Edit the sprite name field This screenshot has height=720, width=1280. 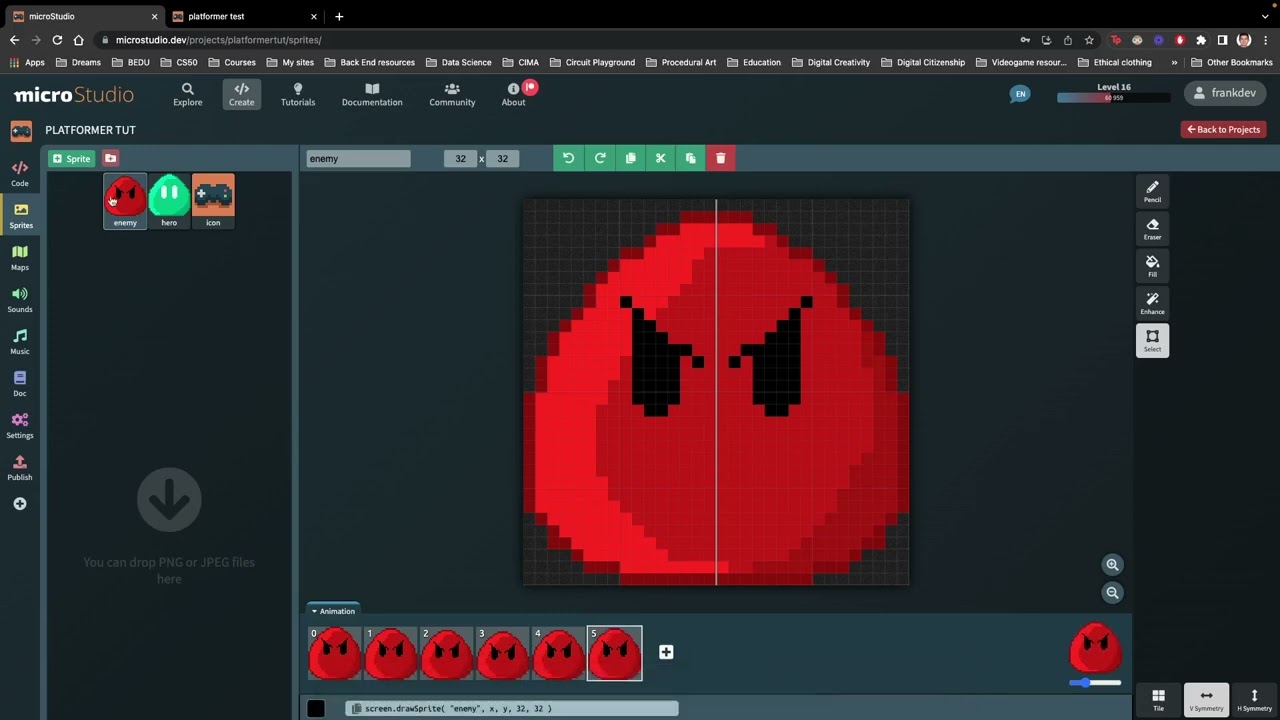[358, 158]
